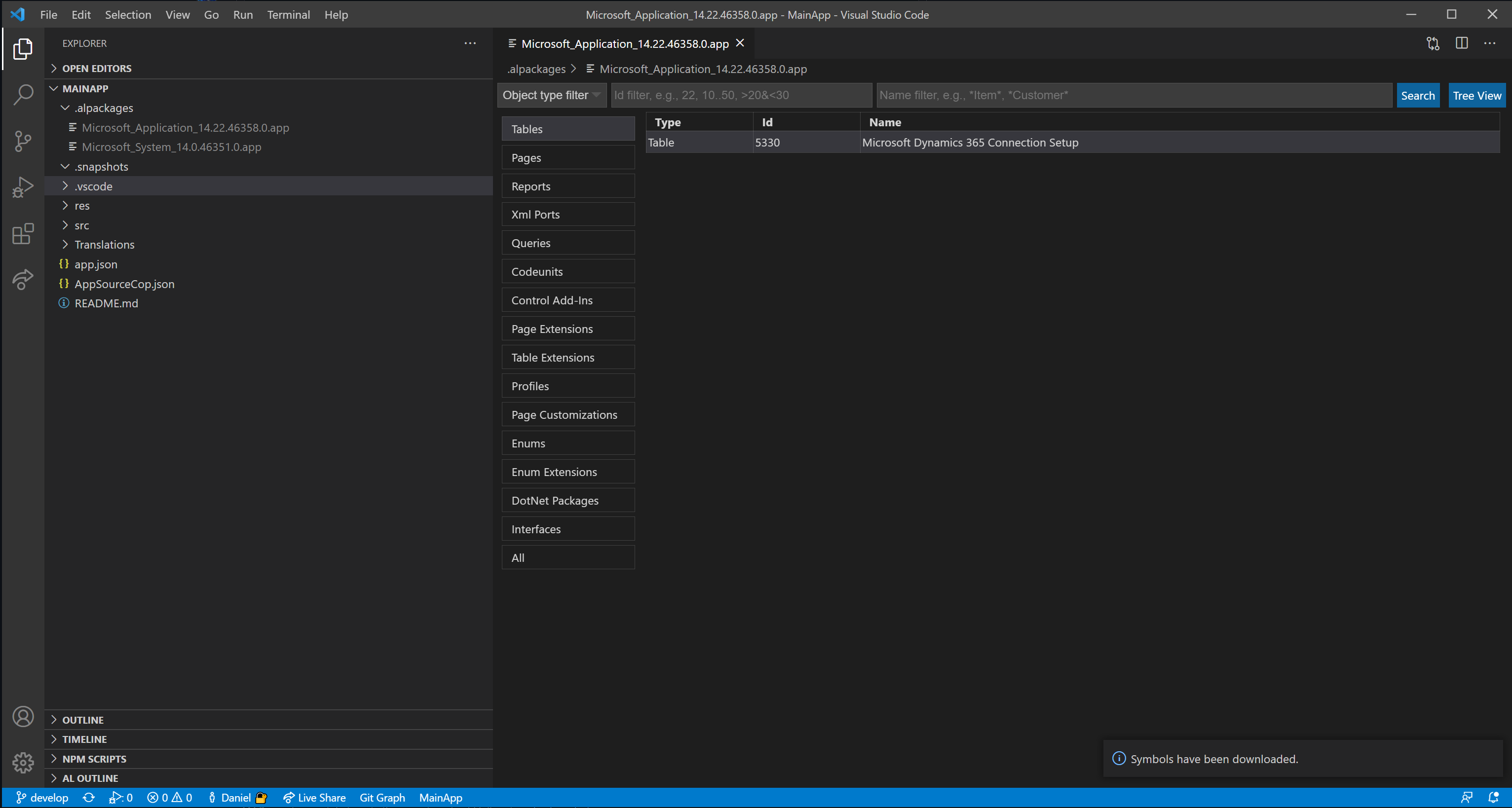Open the Terminal menu

coord(288,15)
